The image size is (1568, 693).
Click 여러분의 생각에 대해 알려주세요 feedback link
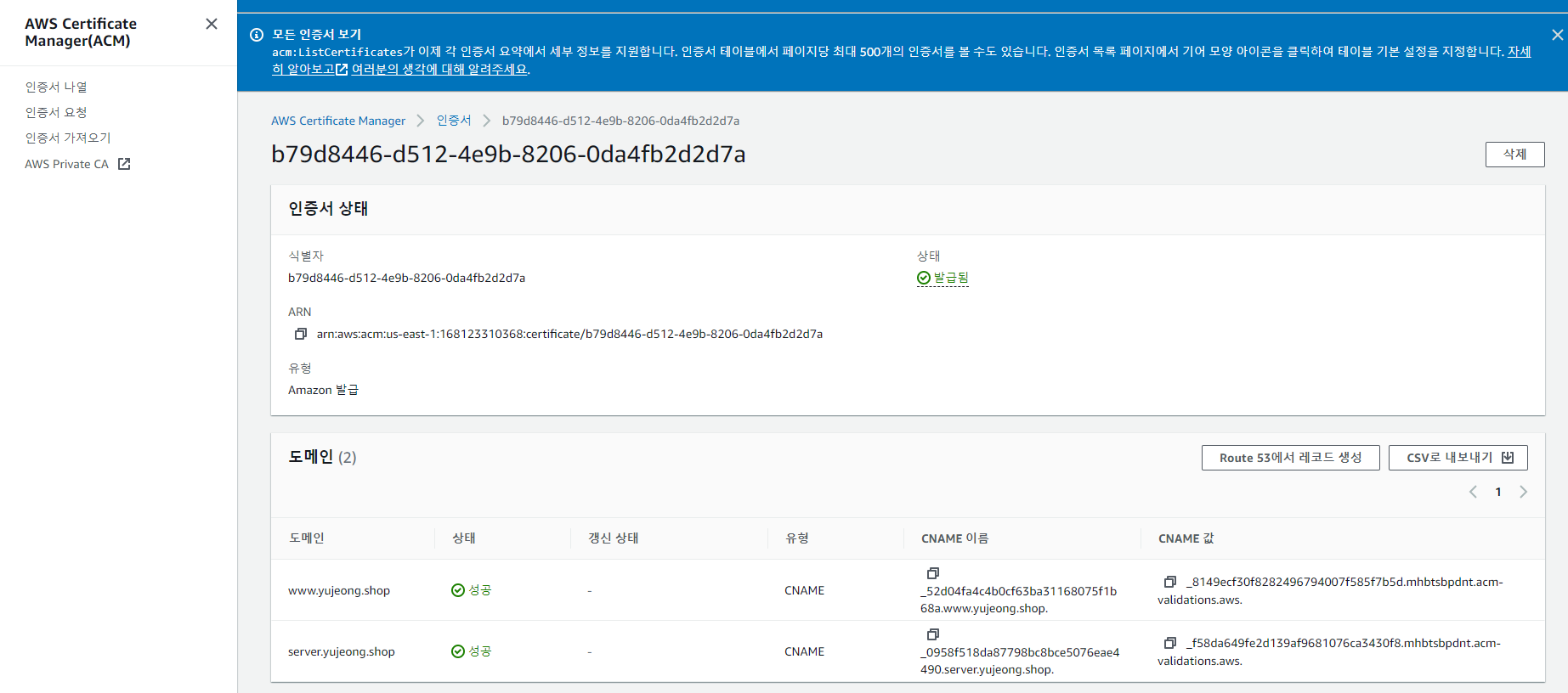pos(440,70)
